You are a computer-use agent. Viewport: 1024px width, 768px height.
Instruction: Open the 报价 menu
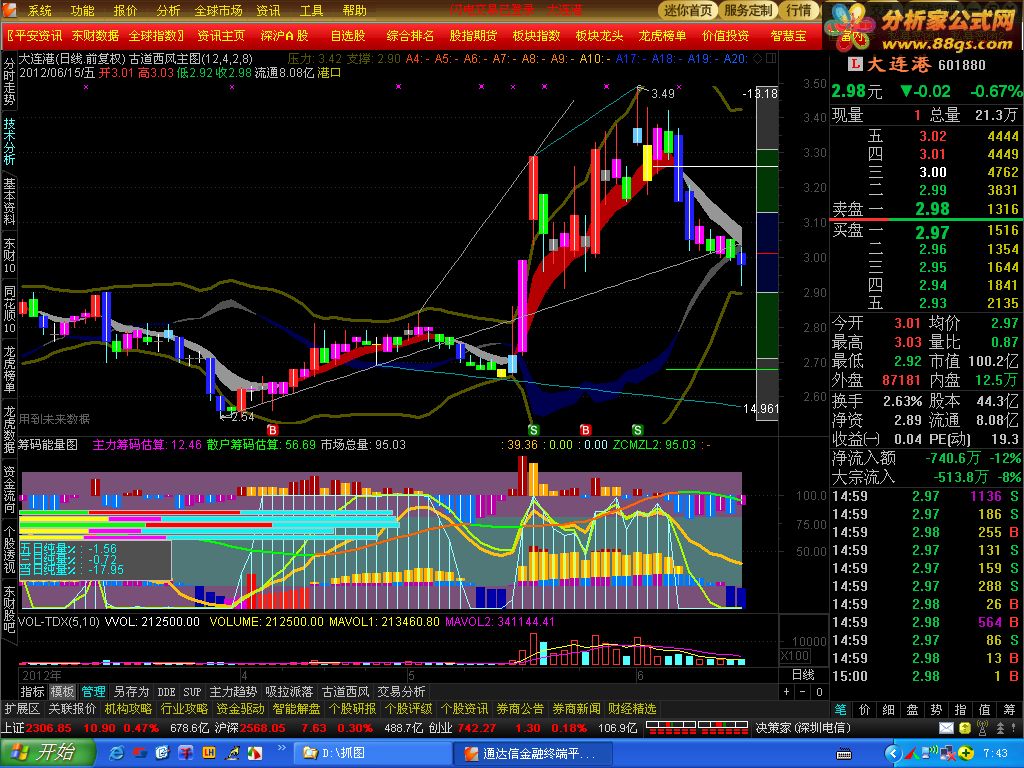[x=125, y=10]
